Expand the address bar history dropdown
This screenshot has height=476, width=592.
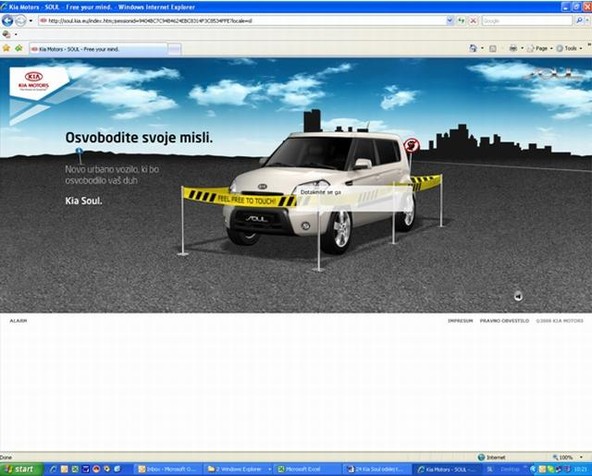tap(450, 21)
